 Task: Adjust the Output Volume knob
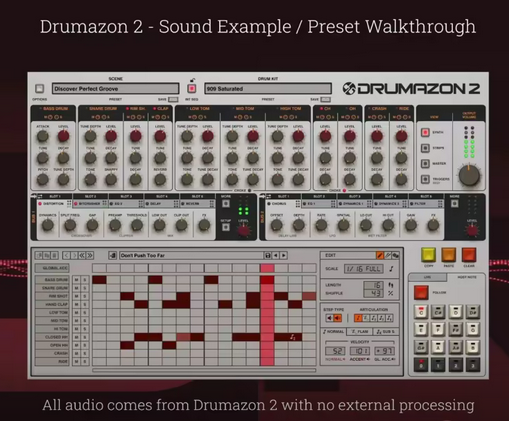(x=469, y=176)
